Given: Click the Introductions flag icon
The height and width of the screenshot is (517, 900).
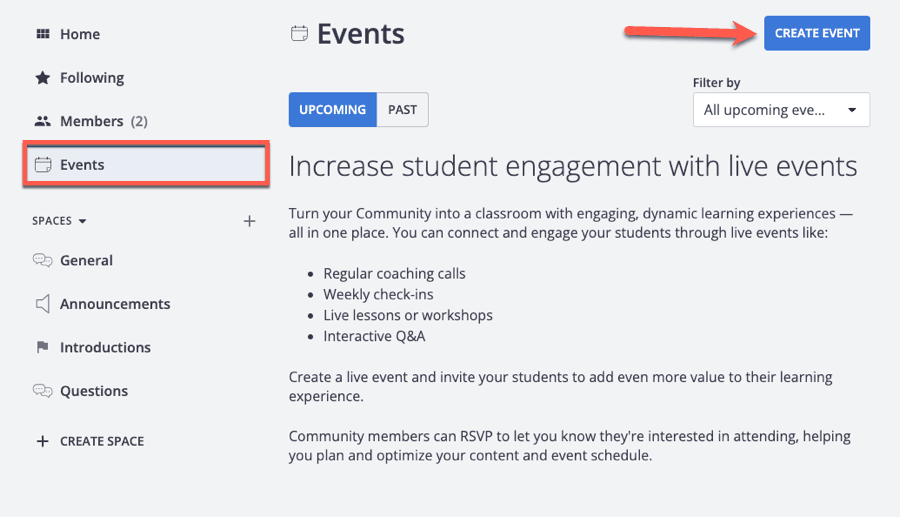Looking at the screenshot, I should pyautogui.click(x=43, y=348).
